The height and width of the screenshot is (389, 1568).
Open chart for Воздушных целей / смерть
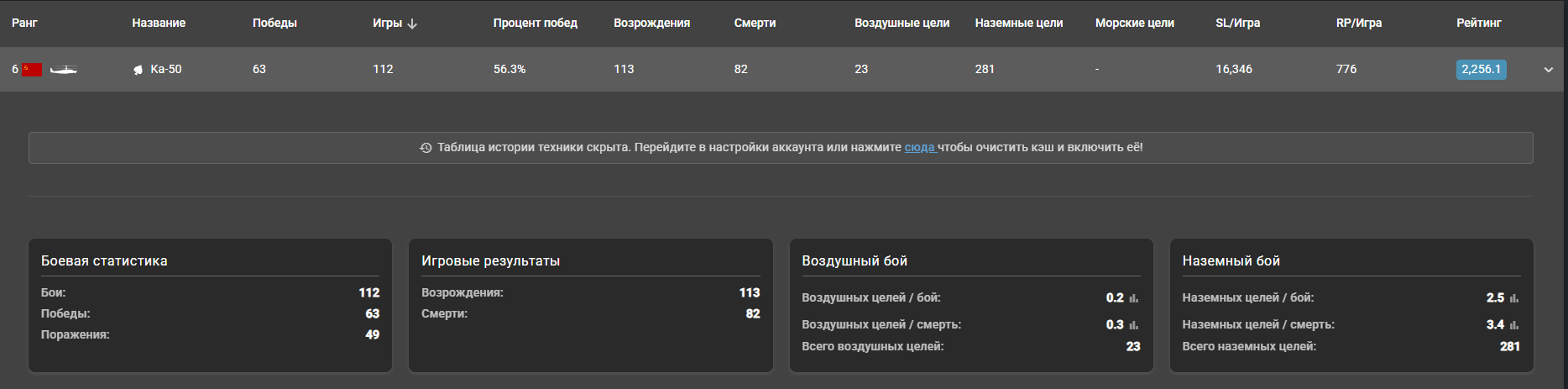pos(1133,325)
